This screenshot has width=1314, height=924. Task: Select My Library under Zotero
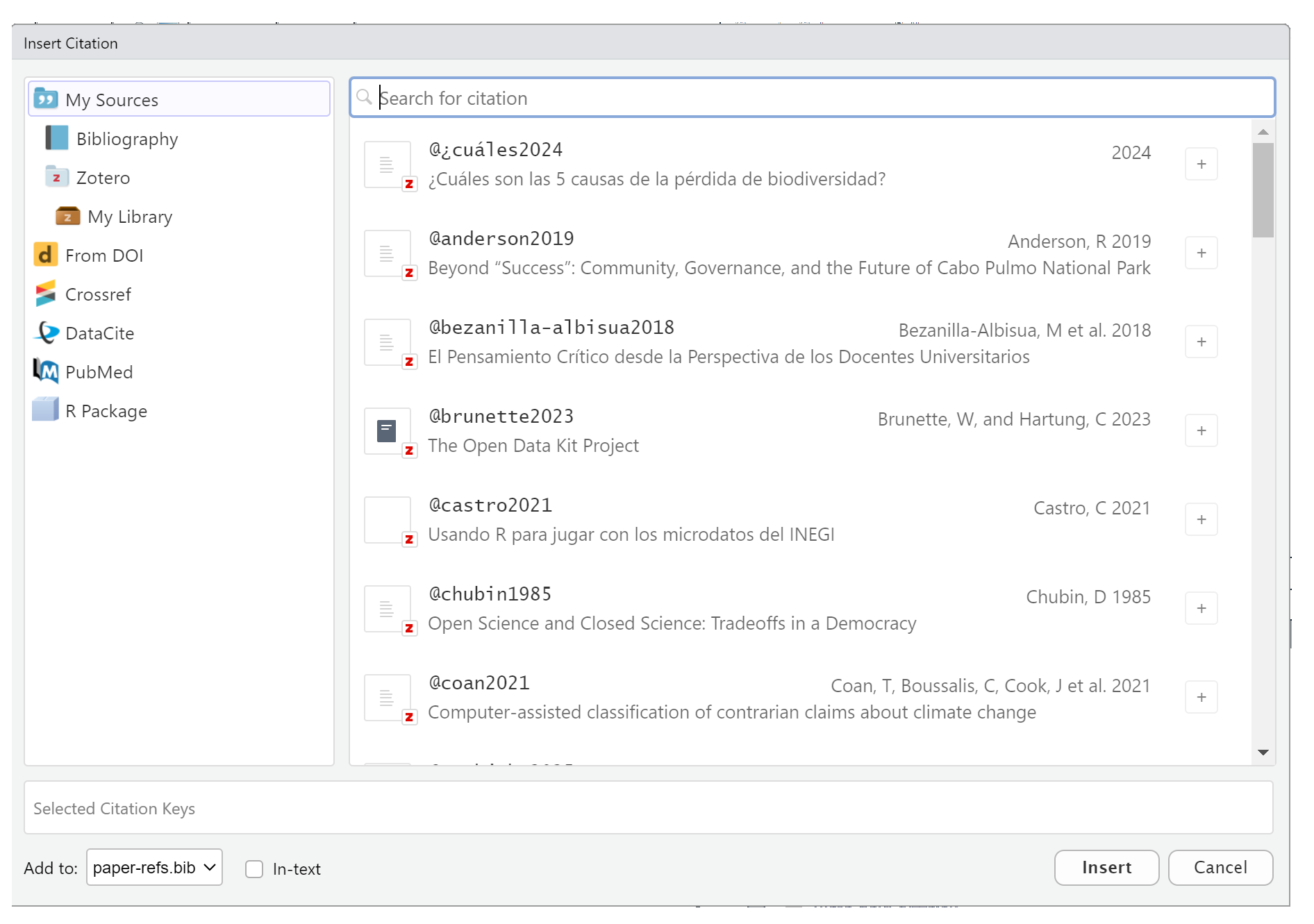click(129, 217)
